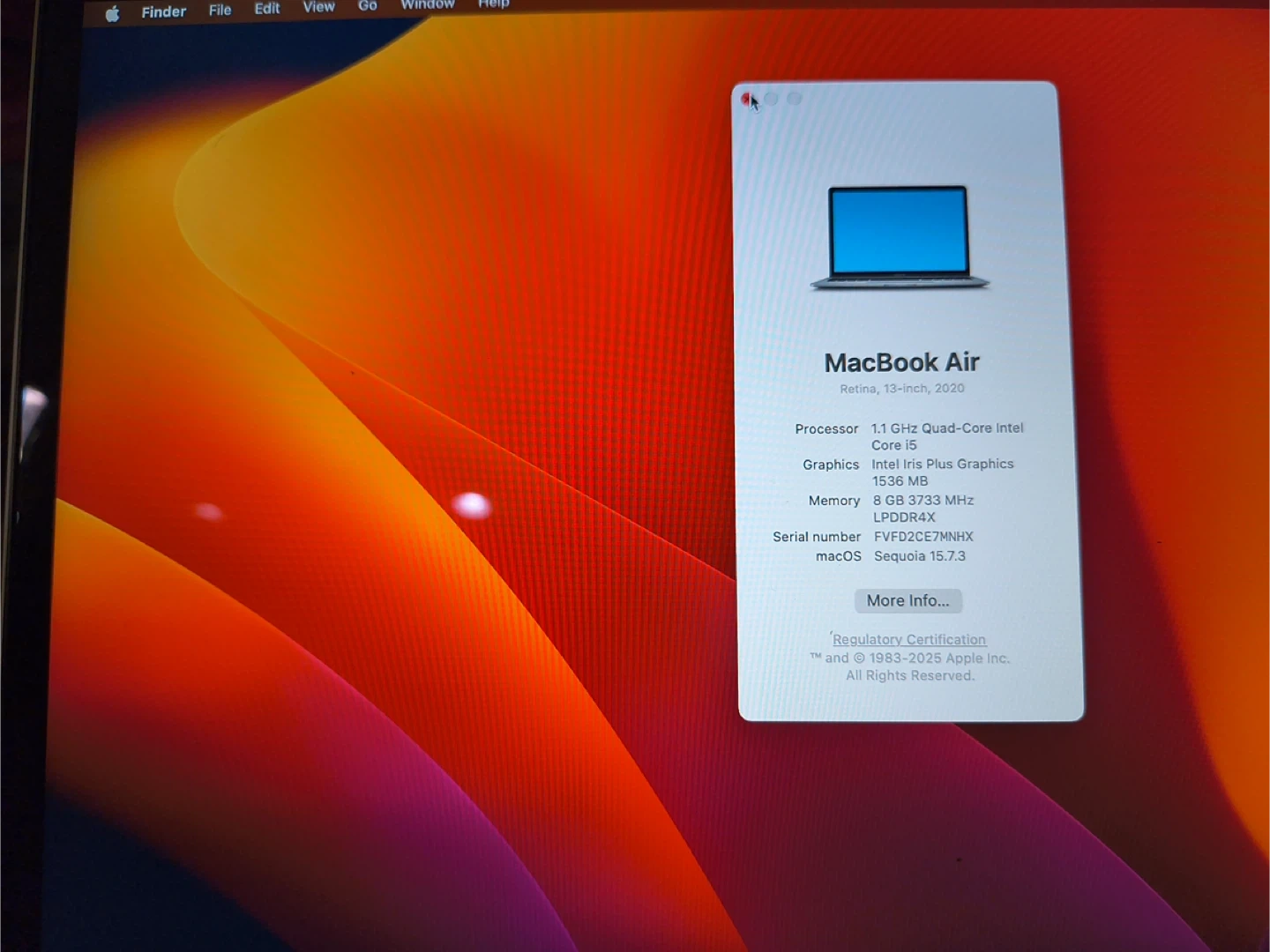
Task: Click the 8 GB 3733 MHz memory text
Action: point(923,500)
